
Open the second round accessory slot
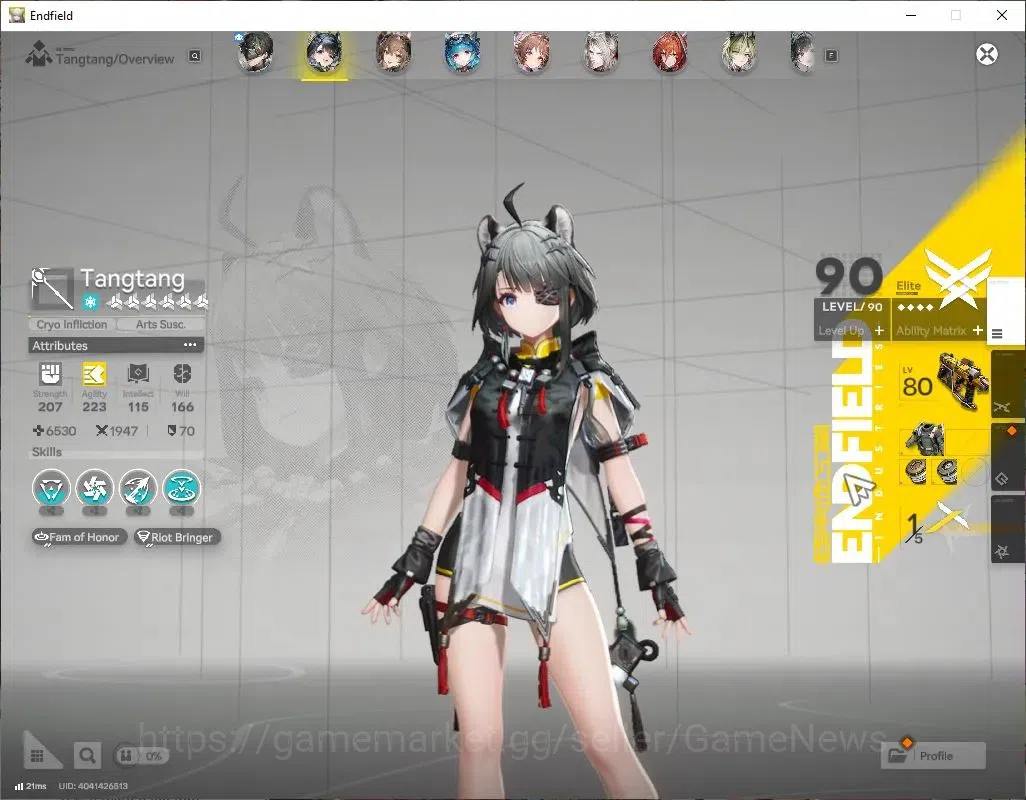[945, 471]
